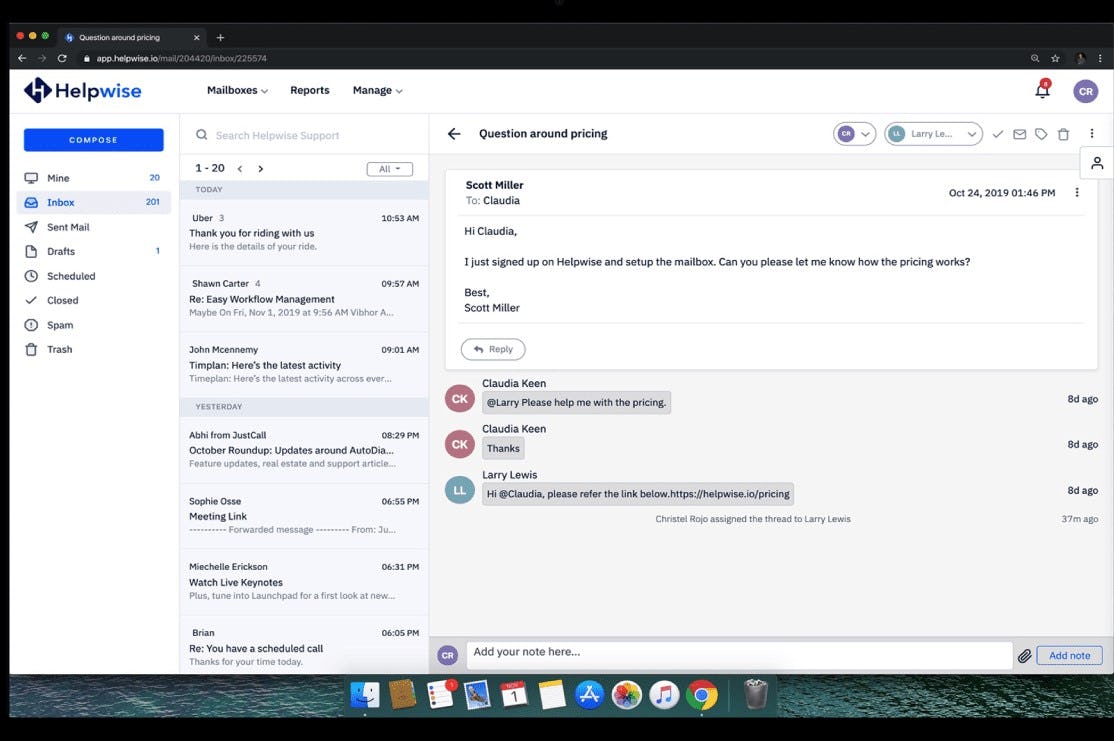Viewport: 1114px width, 741px height.
Task: Click the browser address bar
Action: tap(554, 58)
